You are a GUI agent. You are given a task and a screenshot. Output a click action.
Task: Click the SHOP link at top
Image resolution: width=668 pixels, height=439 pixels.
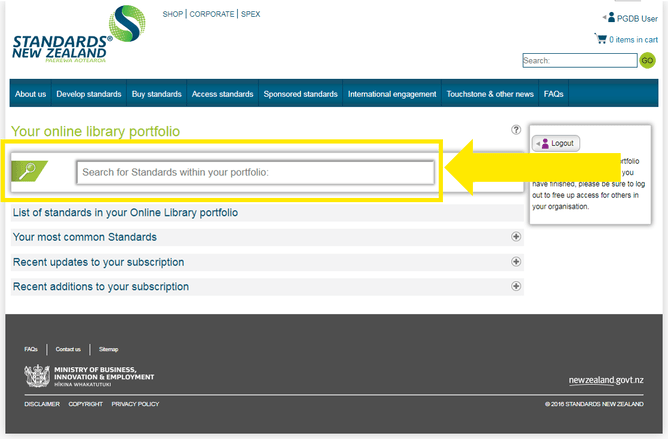[x=172, y=15]
